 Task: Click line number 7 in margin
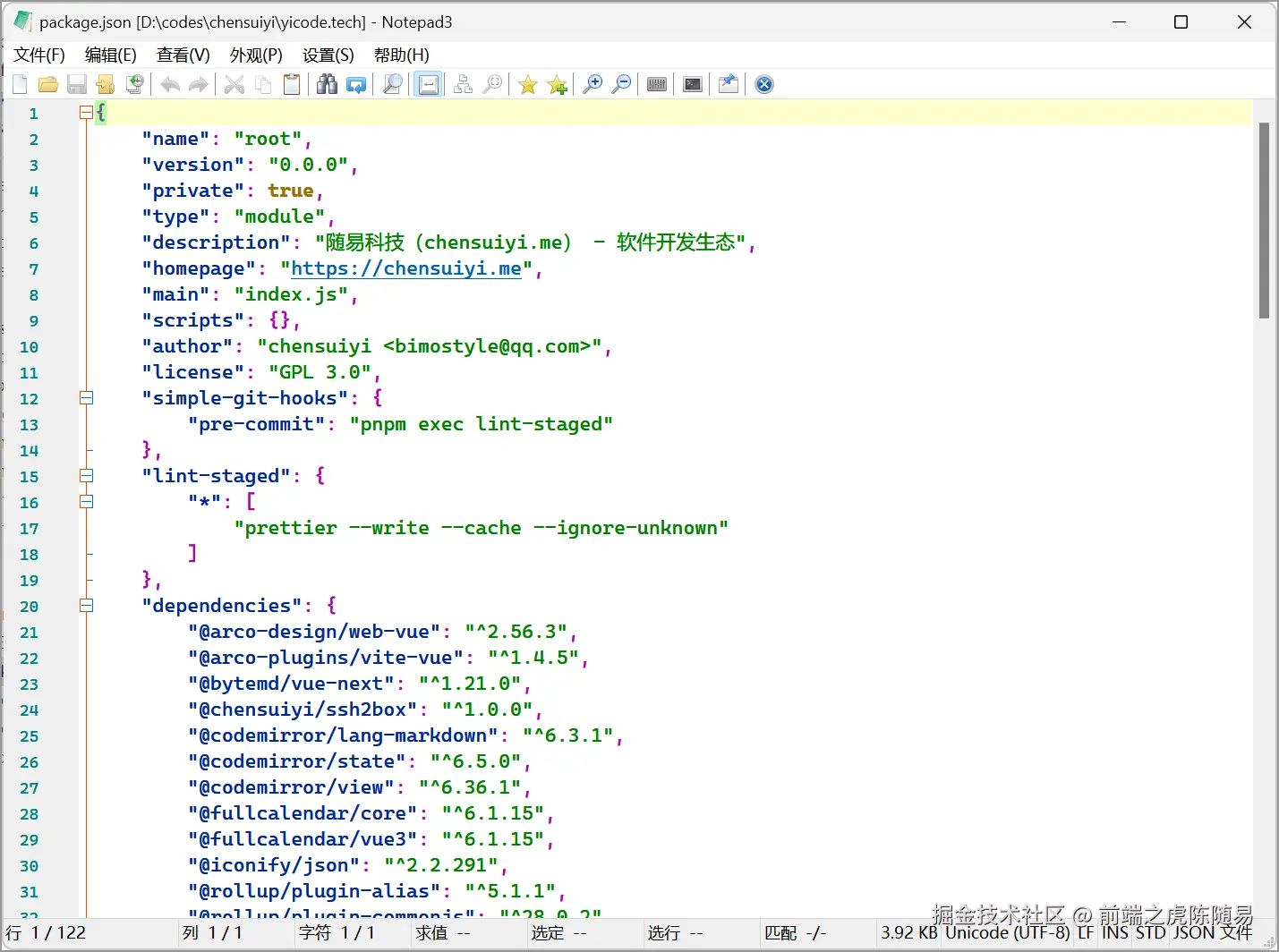point(34,269)
